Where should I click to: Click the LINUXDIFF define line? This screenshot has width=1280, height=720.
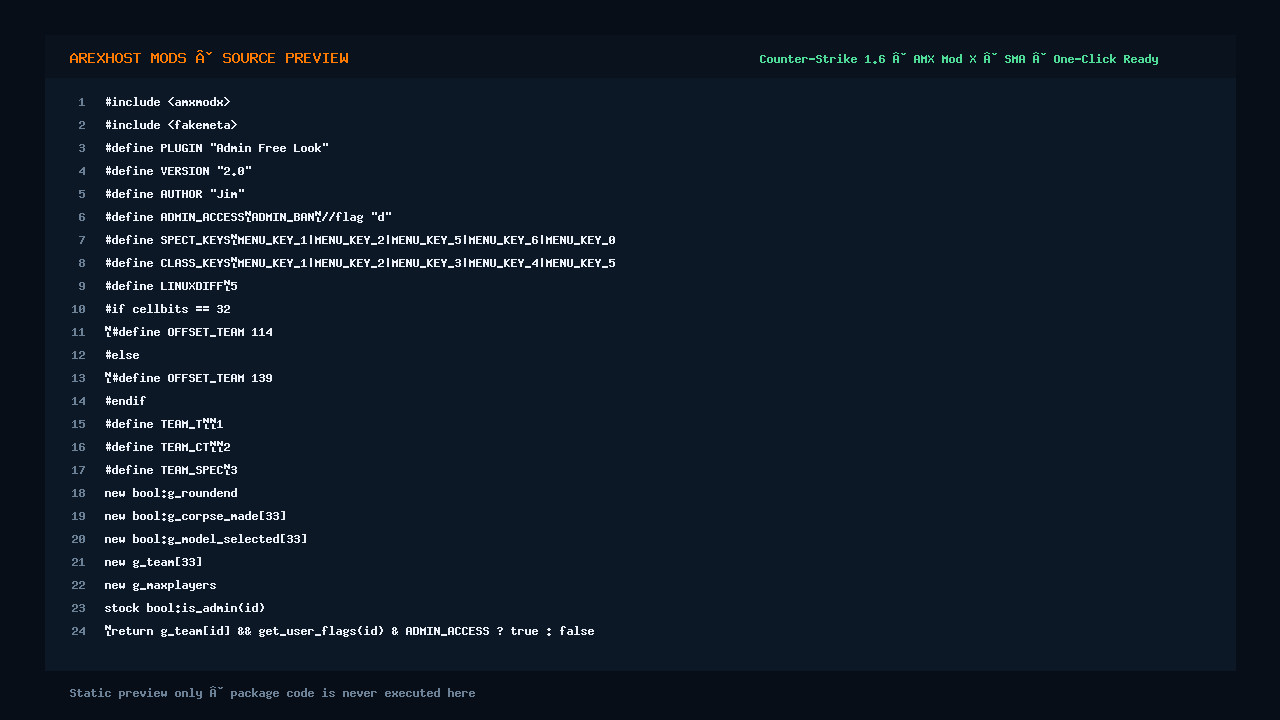(171, 286)
